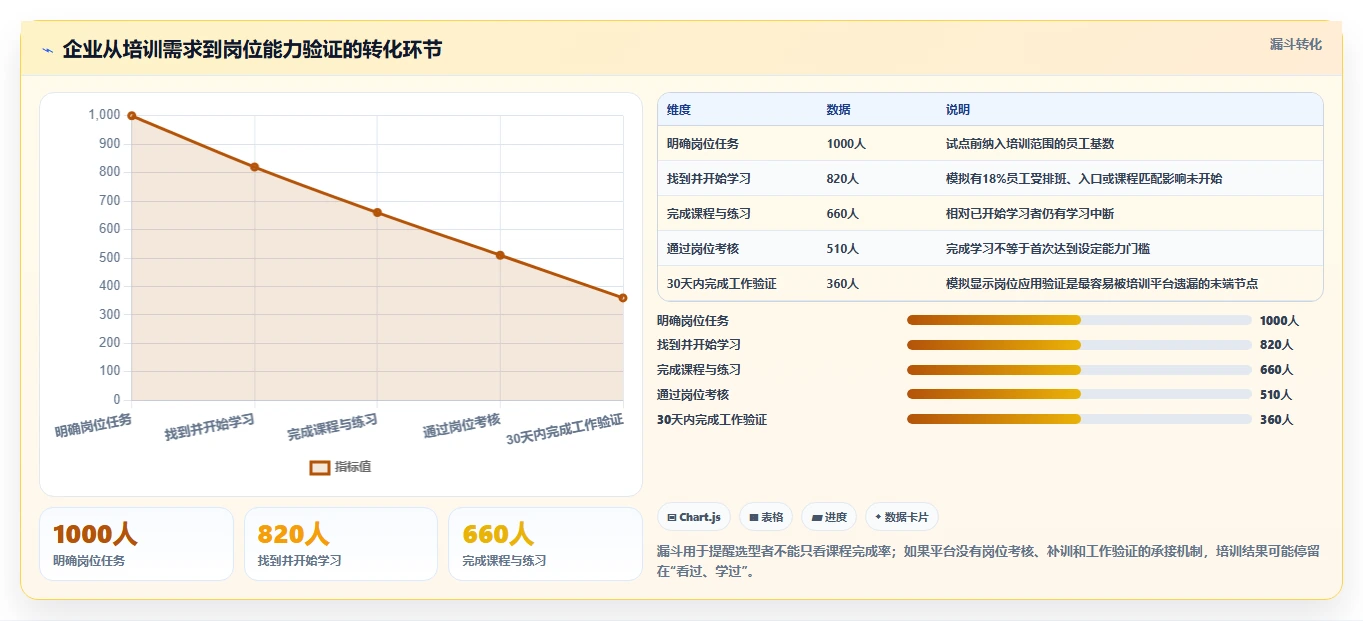Click the 相对已开始学习者仍有学习中断 description
Image resolution: width=1363 pixels, height=621 pixels.
pos(1030,214)
